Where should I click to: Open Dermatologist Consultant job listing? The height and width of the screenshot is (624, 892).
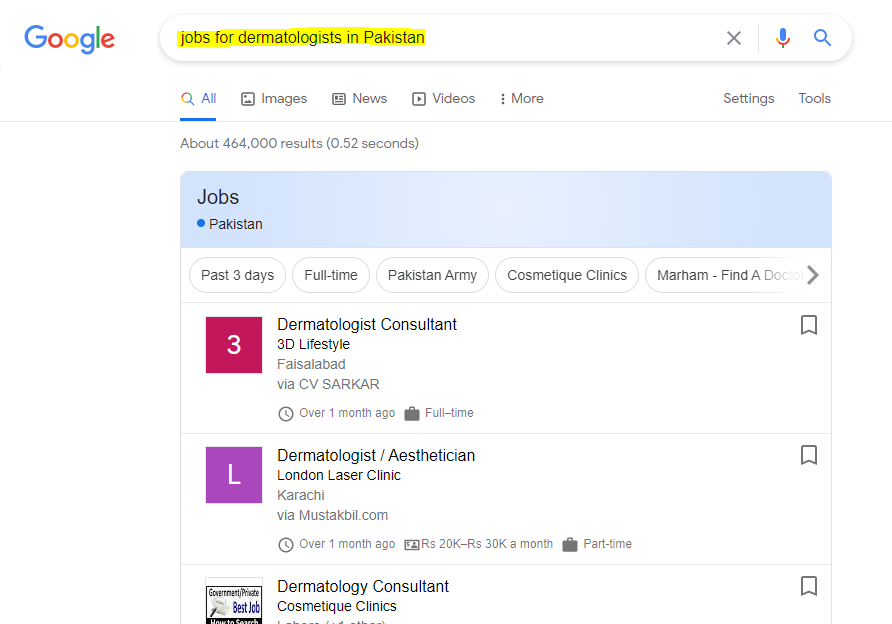(367, 324)
